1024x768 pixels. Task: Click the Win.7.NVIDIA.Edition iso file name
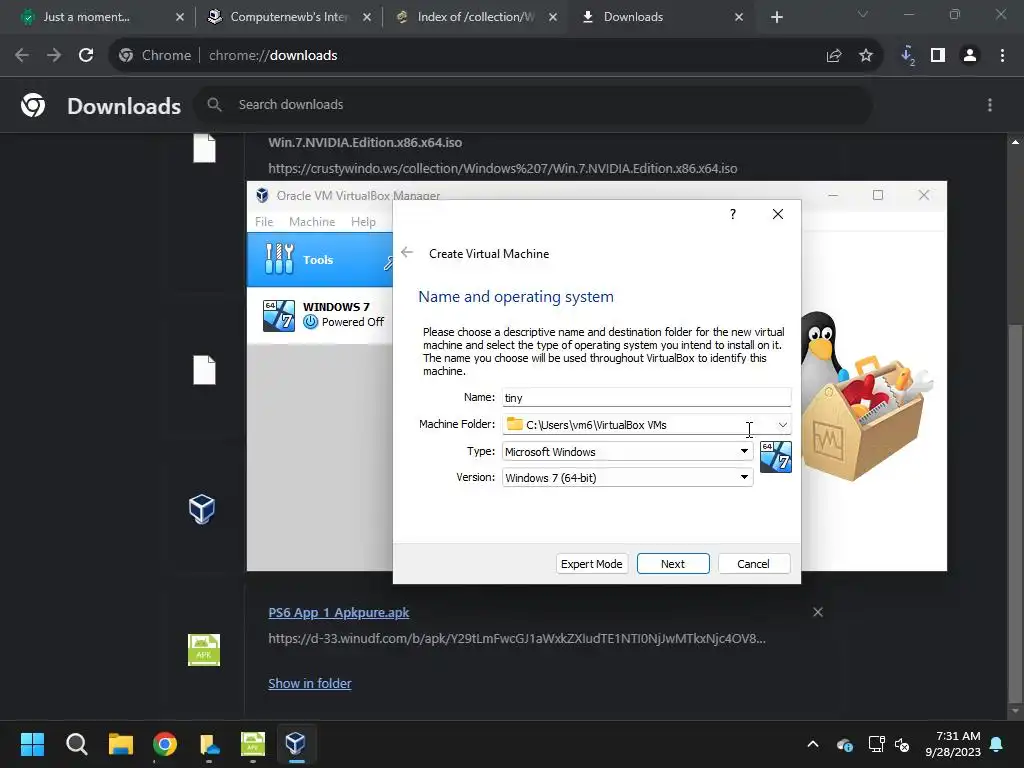(x=365, y=142)
